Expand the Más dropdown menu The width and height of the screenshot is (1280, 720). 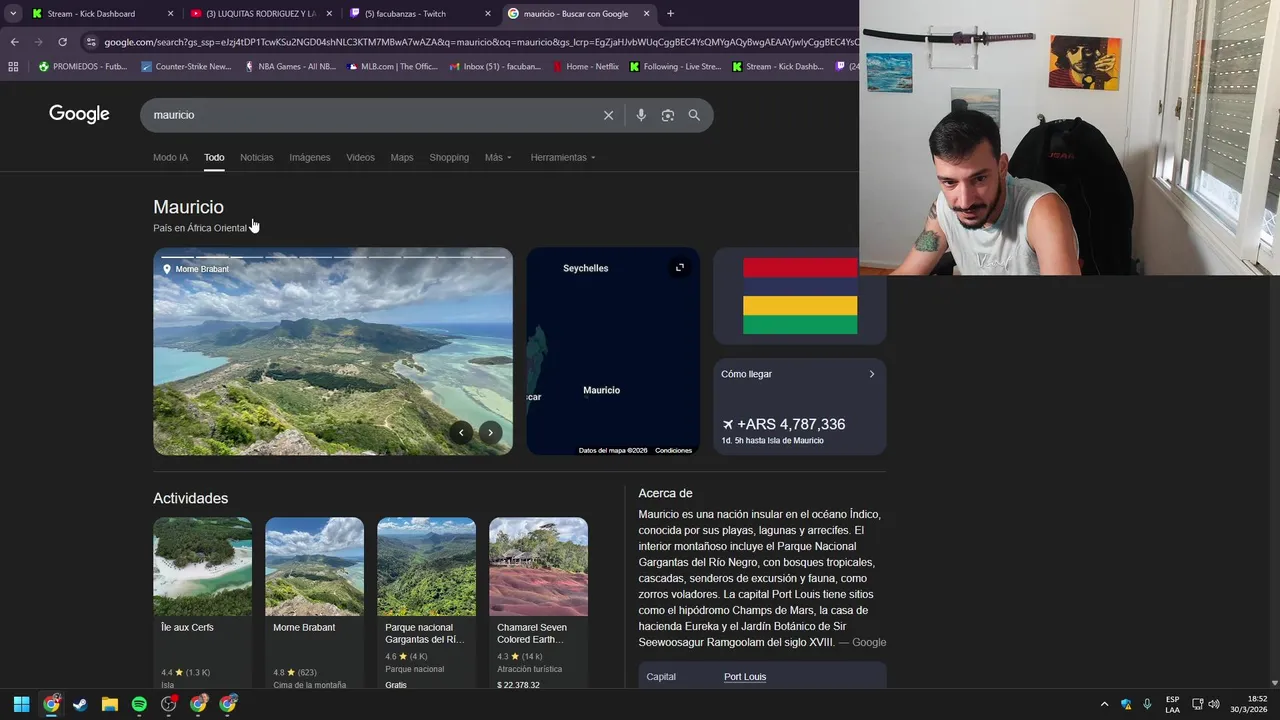(x=498, y=157)
